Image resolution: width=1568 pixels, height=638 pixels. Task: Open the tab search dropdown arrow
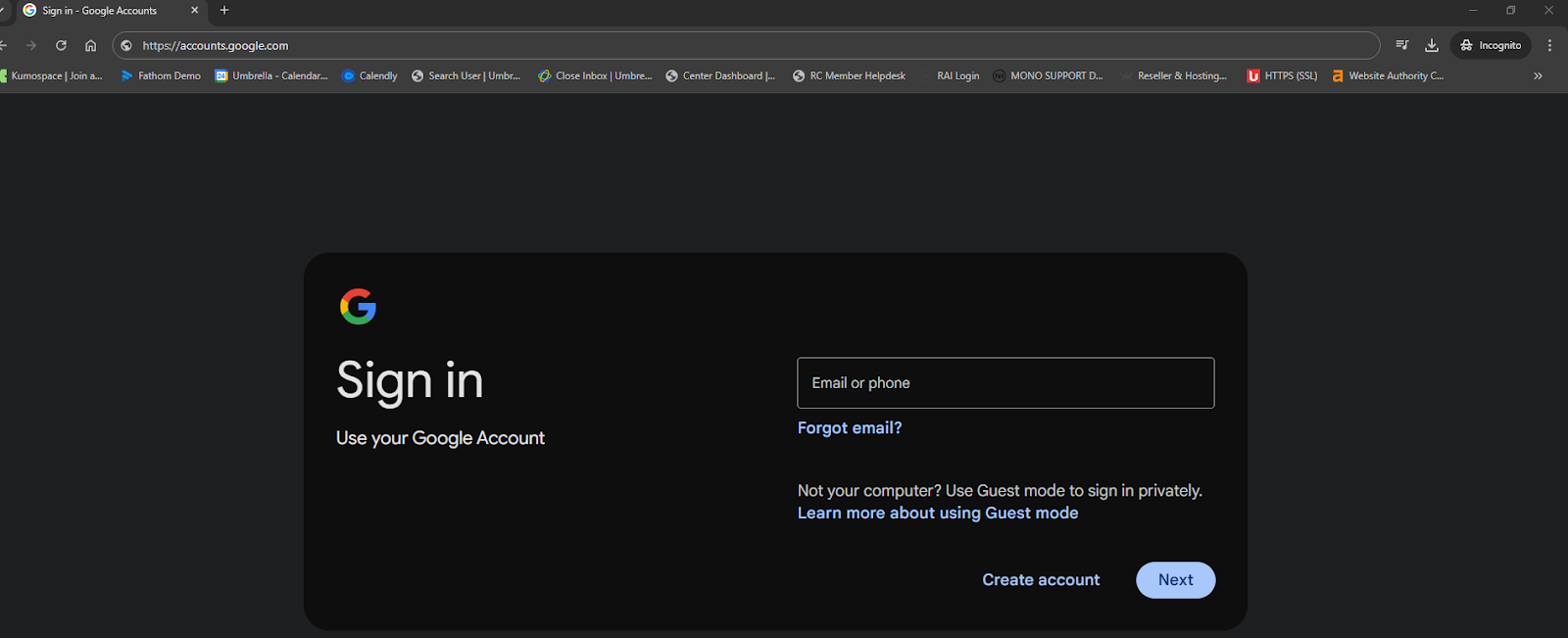pyautogui.click(x=2, y=10)
